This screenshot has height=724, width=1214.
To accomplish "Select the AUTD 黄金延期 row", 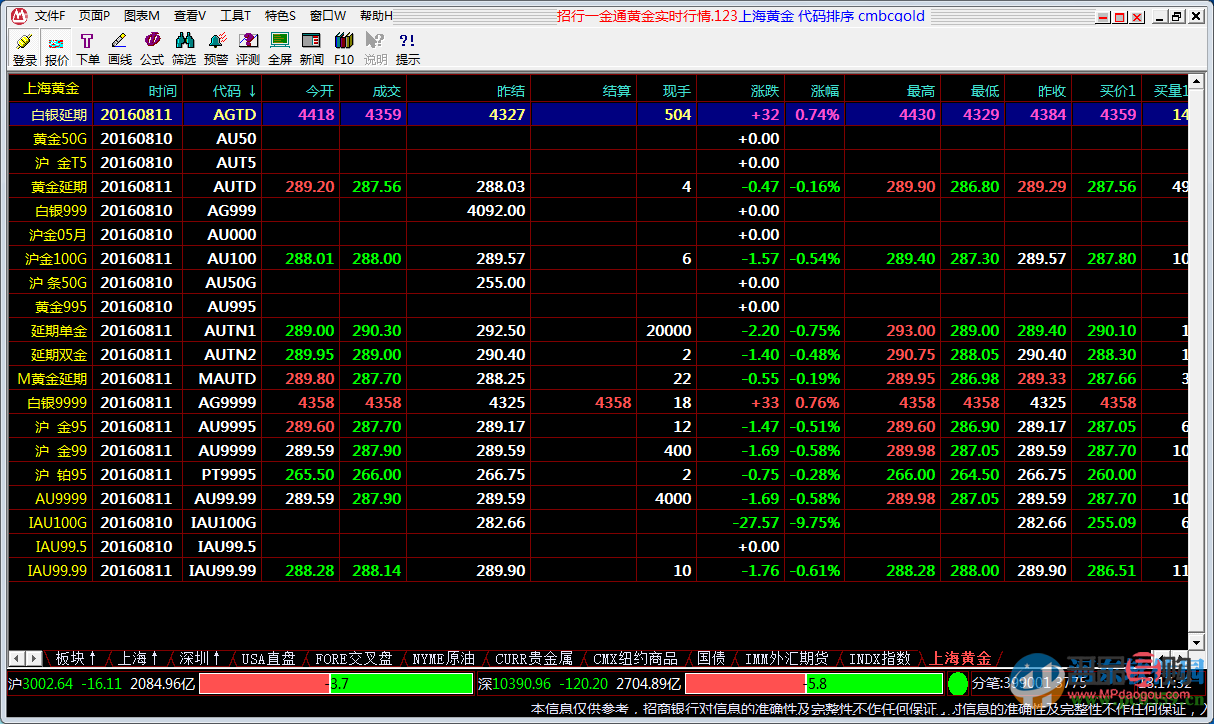I will (x=236, y=186).
